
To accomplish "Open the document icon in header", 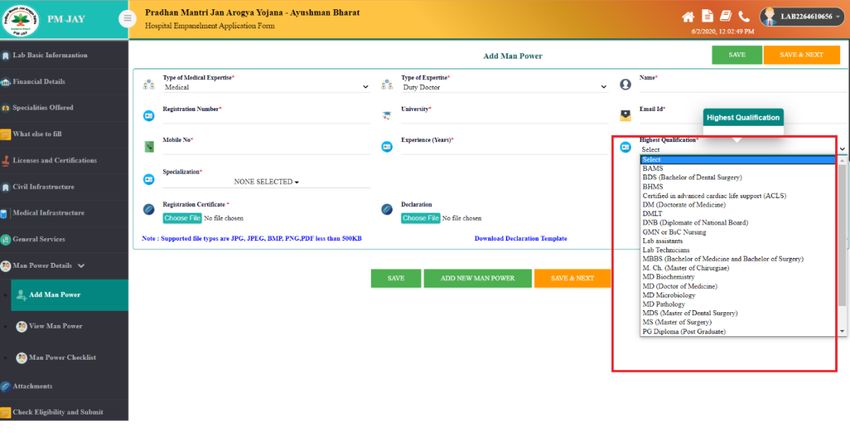I will [x=707, y=16].
